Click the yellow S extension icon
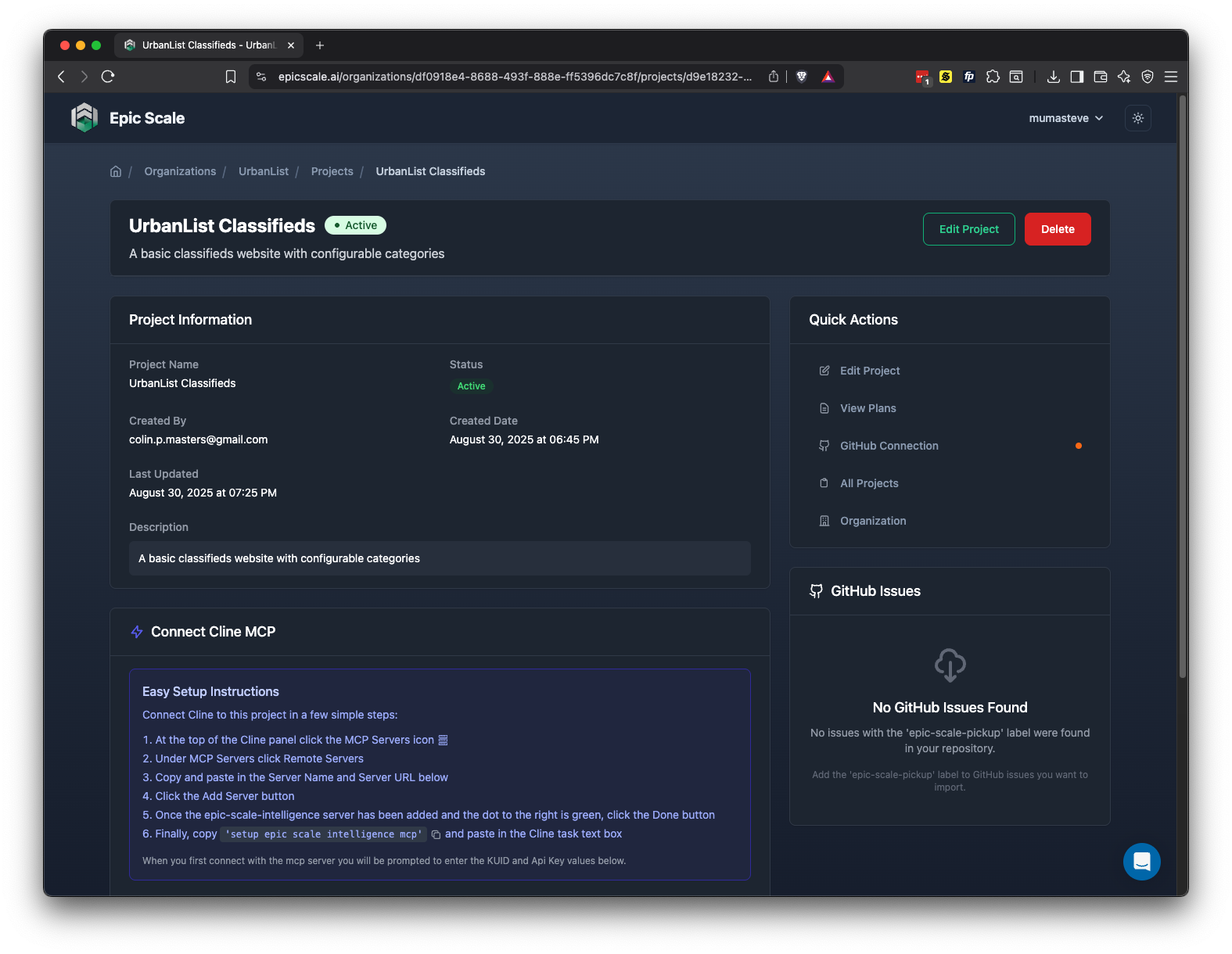 pyautogui.click(x=946, y=77)
